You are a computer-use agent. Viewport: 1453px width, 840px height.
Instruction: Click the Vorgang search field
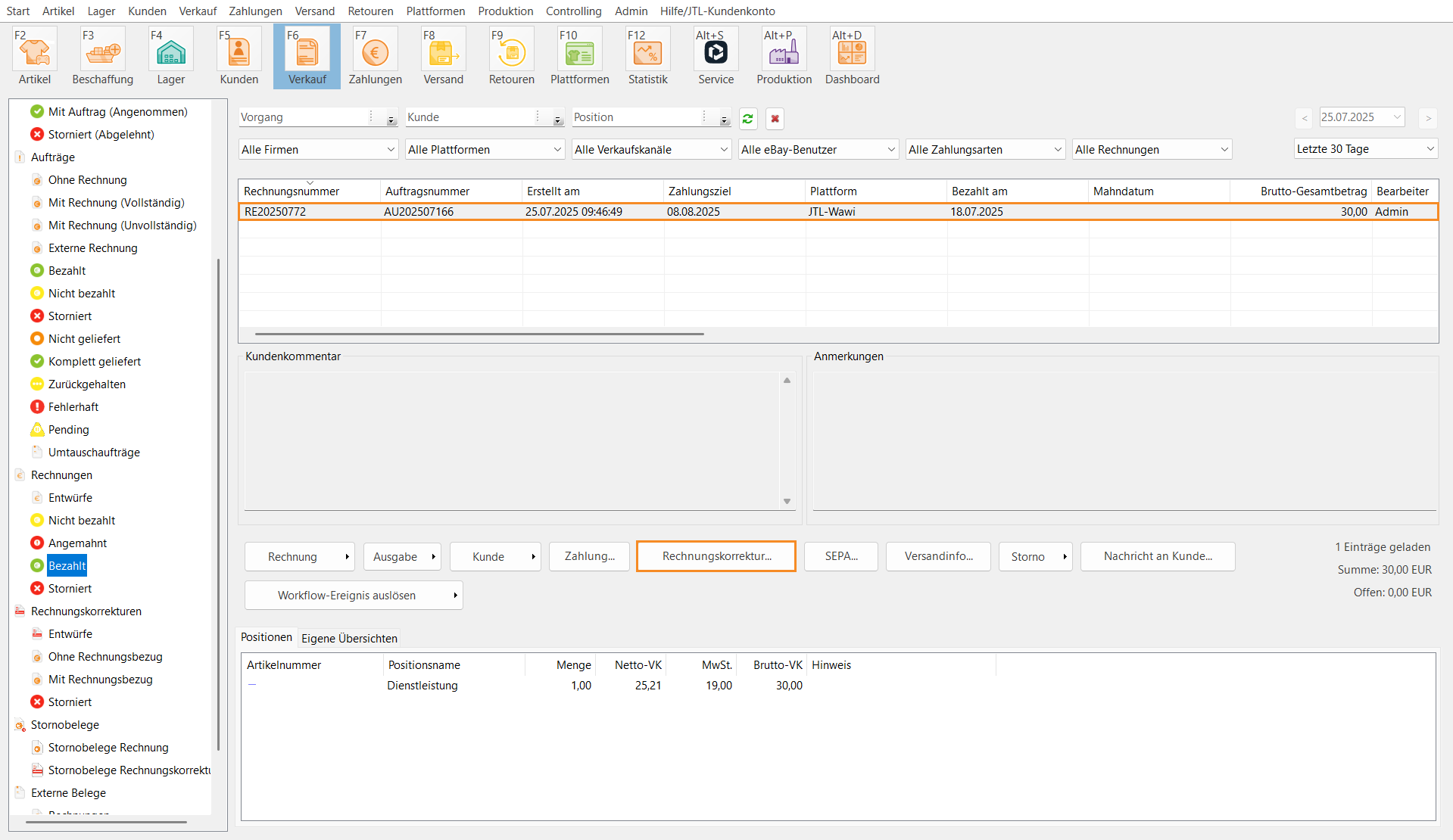pyautogui.click(x=303, y=117)
